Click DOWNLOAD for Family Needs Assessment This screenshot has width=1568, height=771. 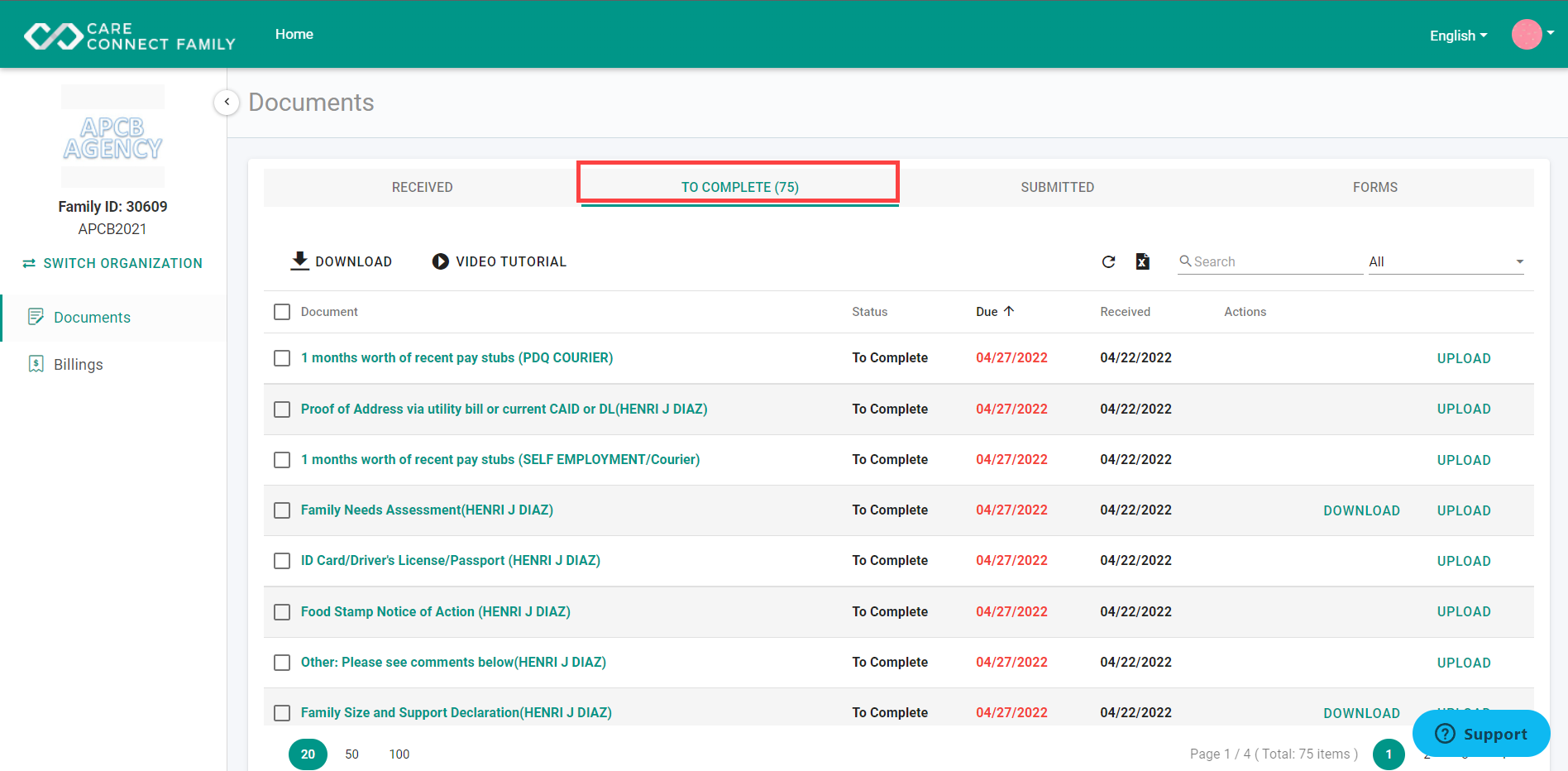click(x=1361, y=510)
